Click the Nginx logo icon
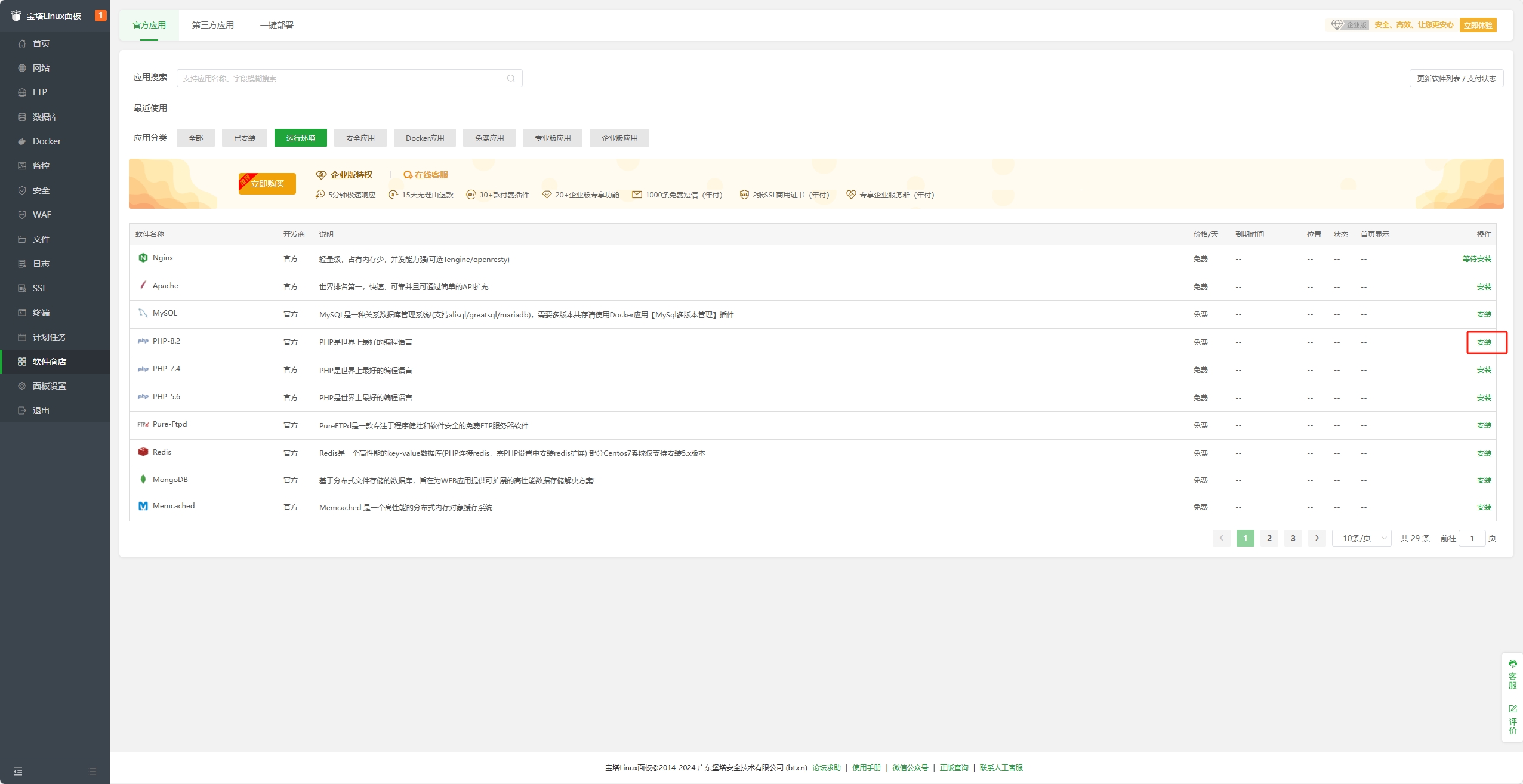Viewport: 1523px width, 784px height. click(x=143, y=258)
